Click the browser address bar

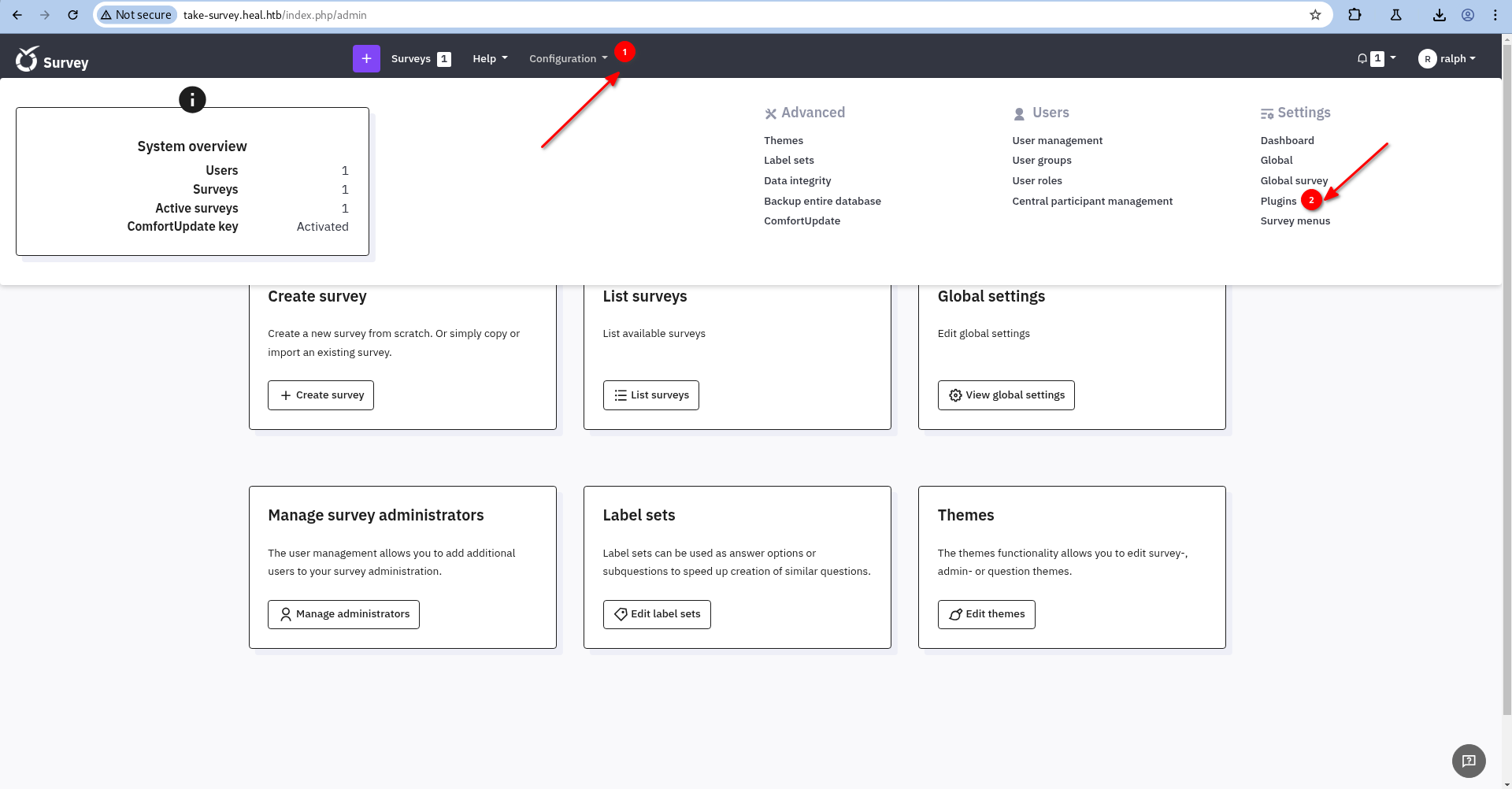point(709,15)
